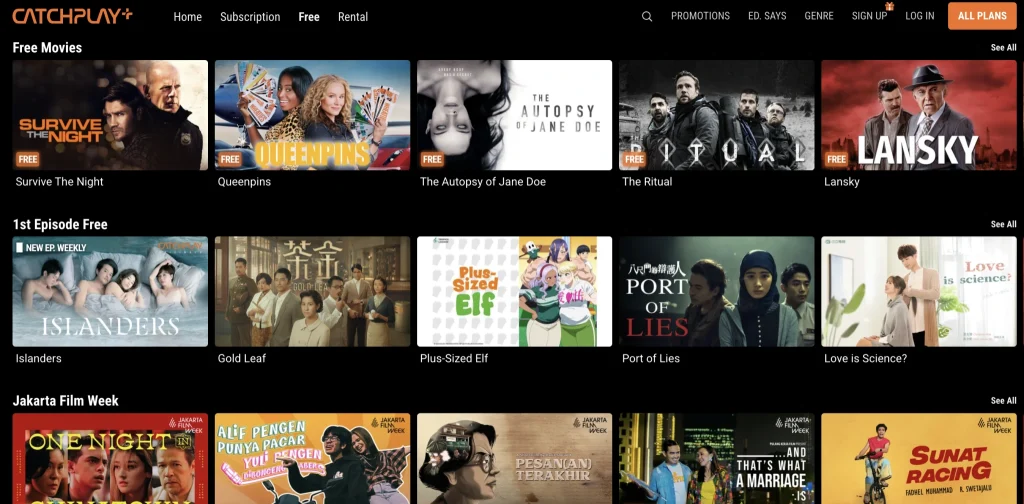See all Jakarta Film Week titles
The width and height of the screenshot is (1024, 504).
click(x=1003, y=400)
